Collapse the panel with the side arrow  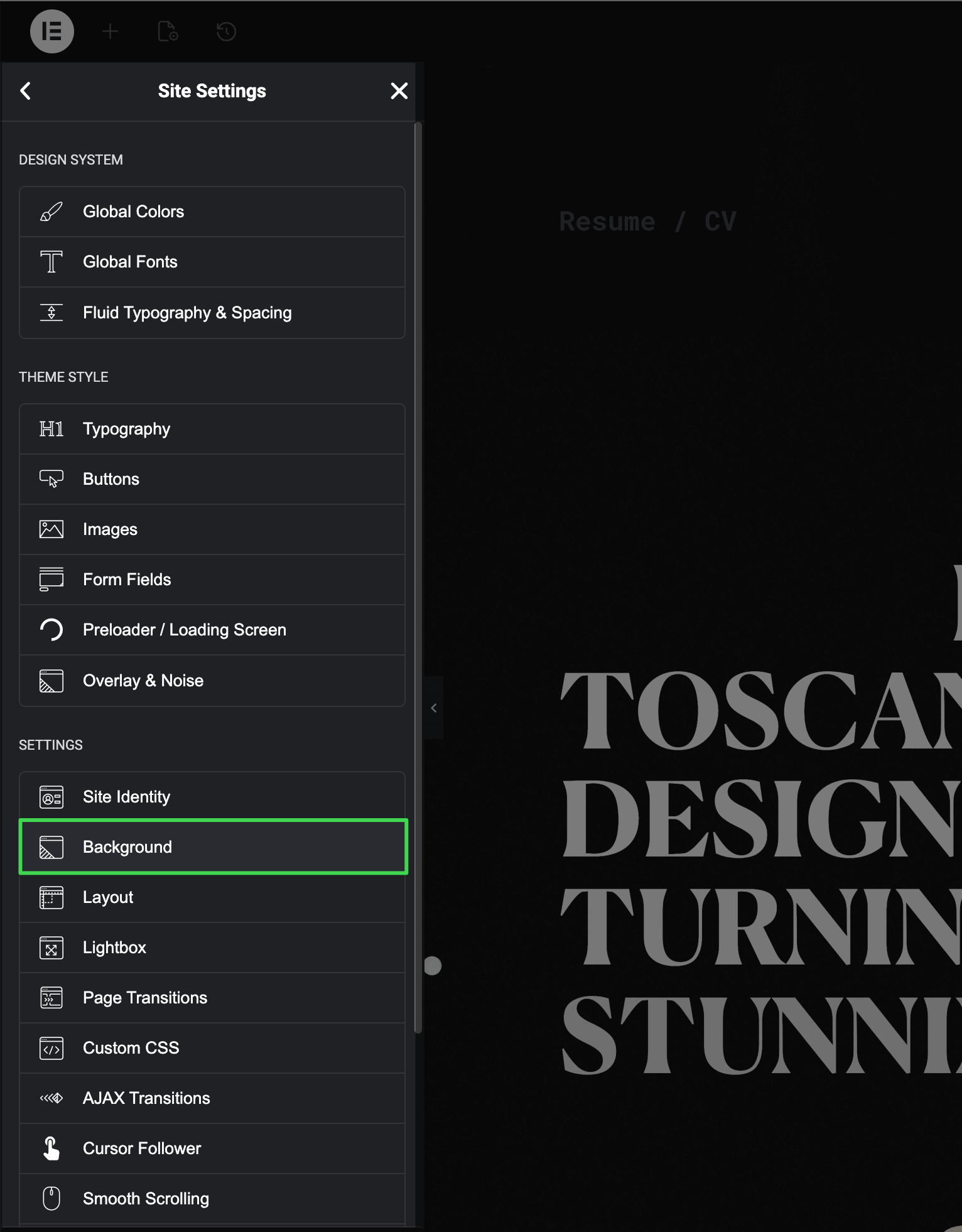tap(433, 708)
